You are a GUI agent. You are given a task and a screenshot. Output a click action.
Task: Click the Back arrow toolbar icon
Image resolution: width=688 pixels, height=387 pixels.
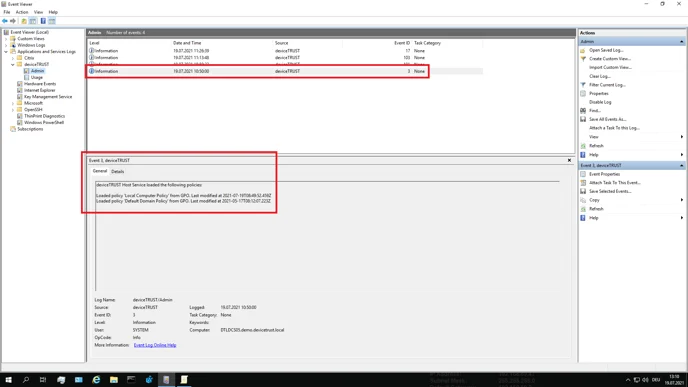[x=5, y=21]
